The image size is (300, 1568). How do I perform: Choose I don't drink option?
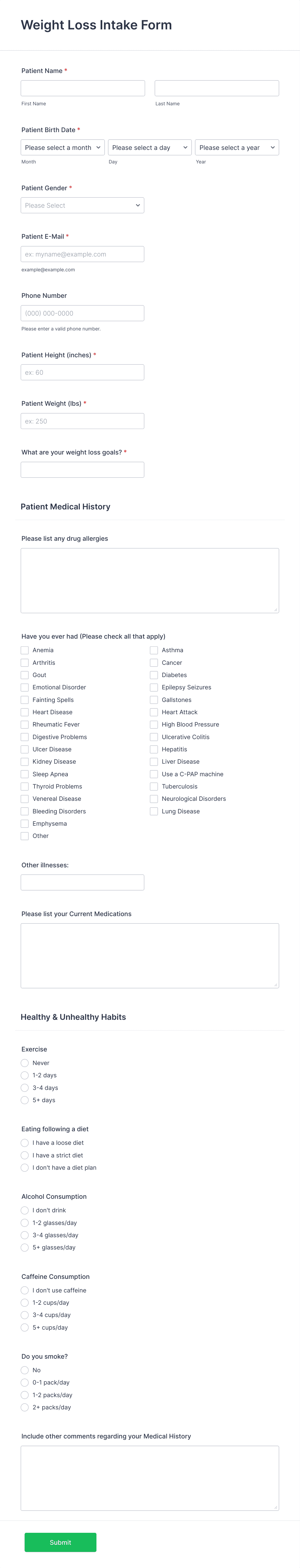25,1210
